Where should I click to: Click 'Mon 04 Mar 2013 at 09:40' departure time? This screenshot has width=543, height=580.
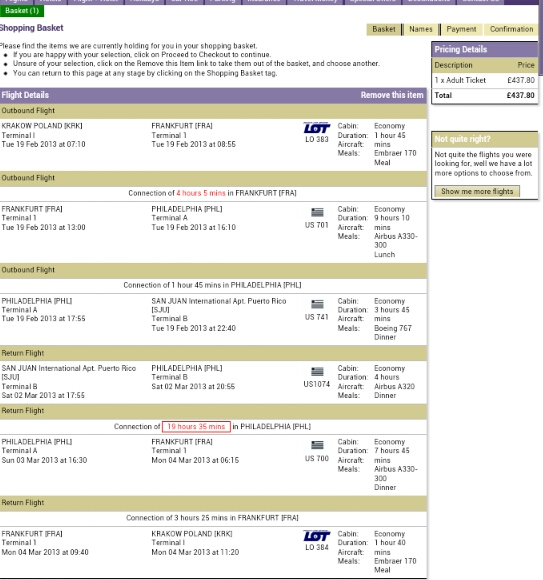[x=45, y=552]
